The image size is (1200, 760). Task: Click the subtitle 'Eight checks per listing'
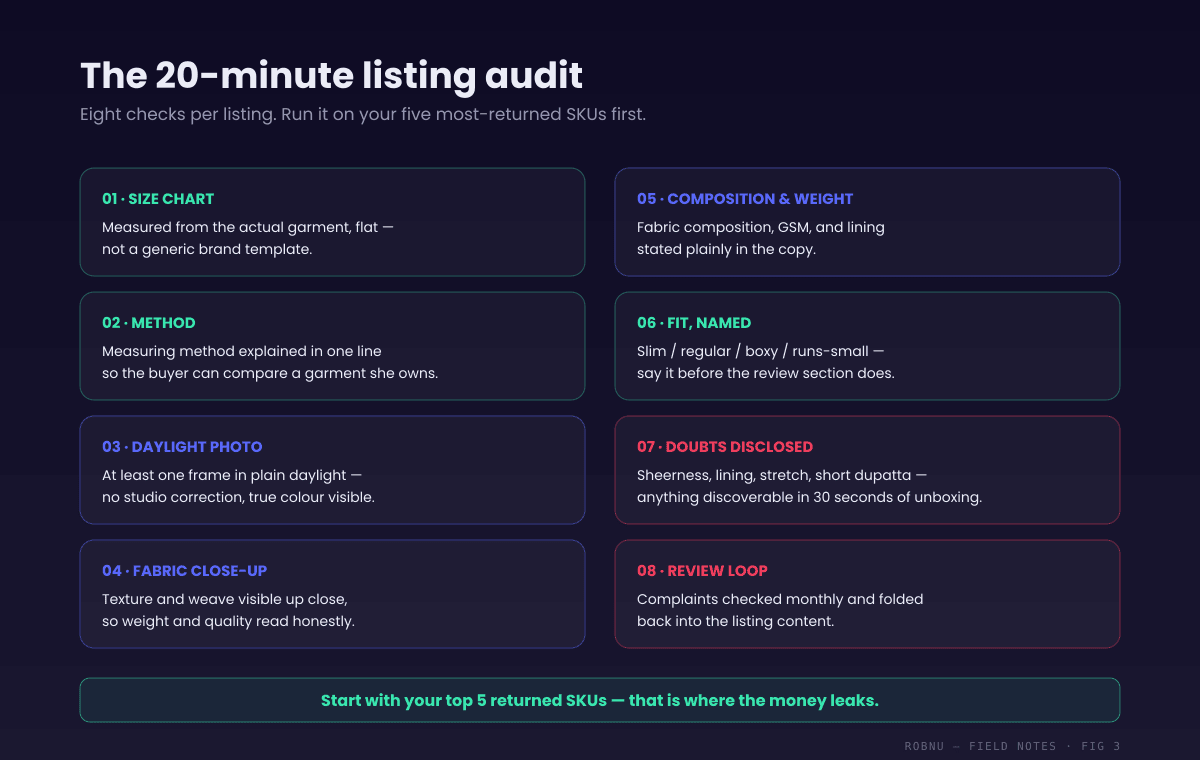(177, 114)
